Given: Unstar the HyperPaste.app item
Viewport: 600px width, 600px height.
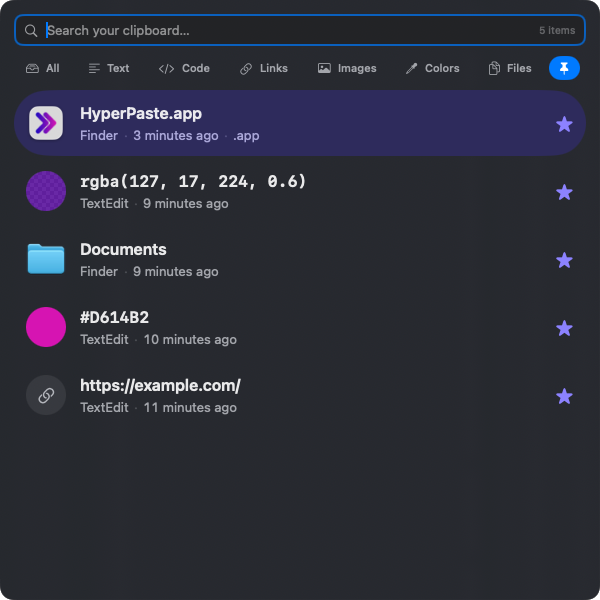Looking at the screenshot, I should pos(564,124).
